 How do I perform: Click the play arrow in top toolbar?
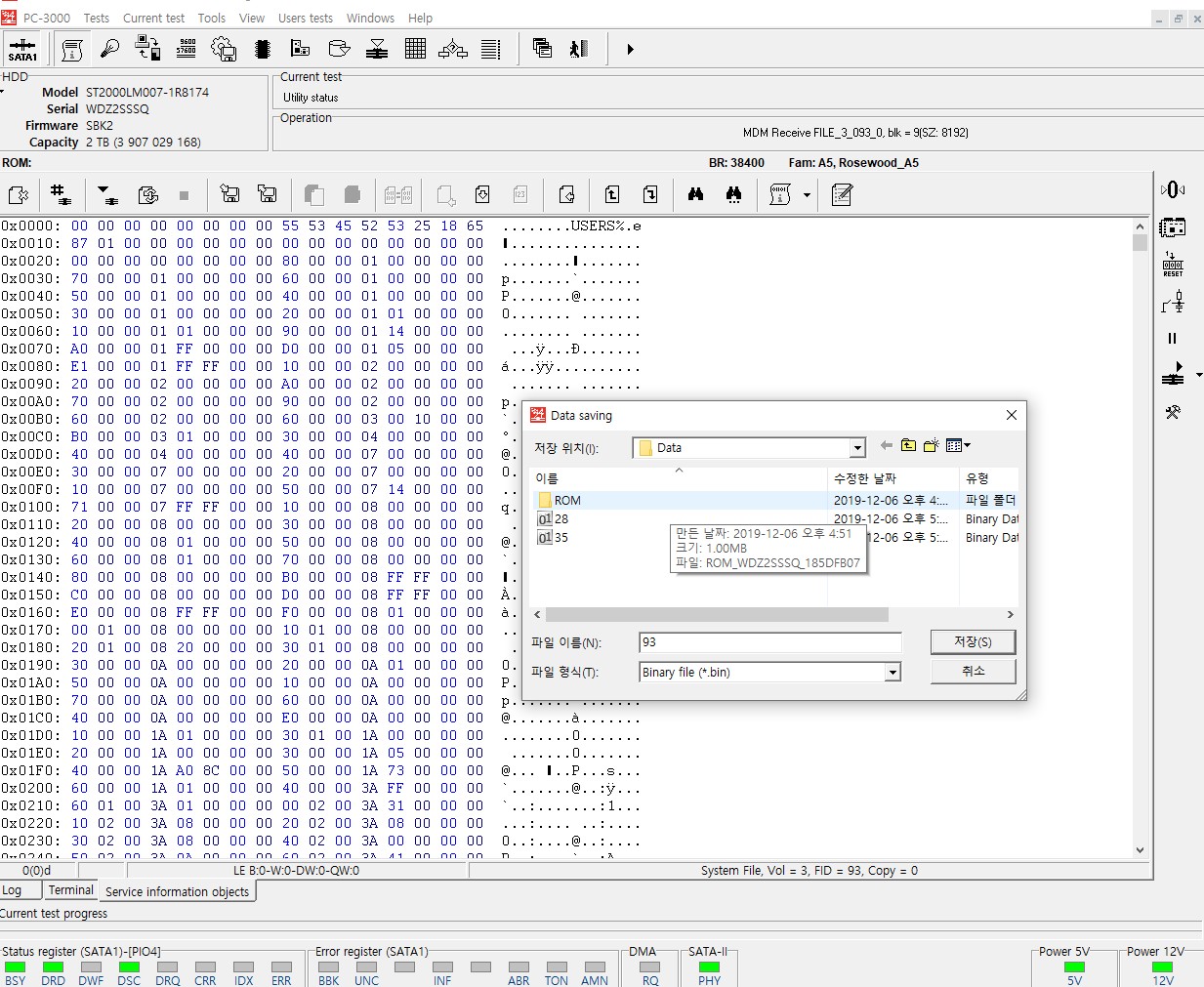click(630, 49)
